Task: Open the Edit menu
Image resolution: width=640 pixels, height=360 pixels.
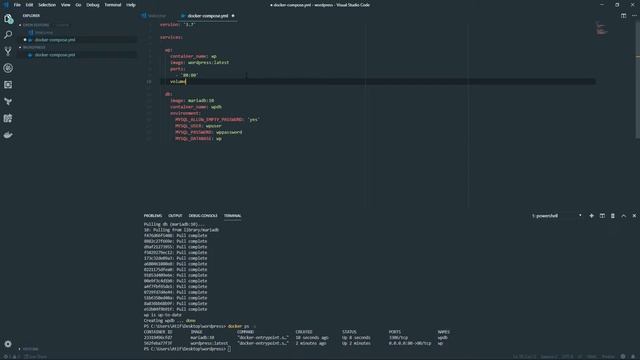Action: (29, 5)
